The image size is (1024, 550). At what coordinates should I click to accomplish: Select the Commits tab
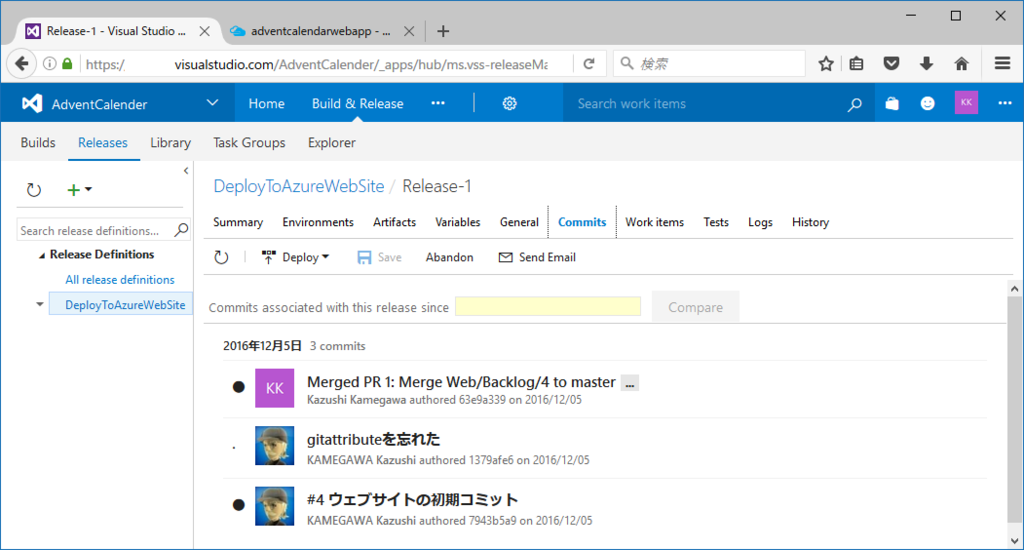582,222
